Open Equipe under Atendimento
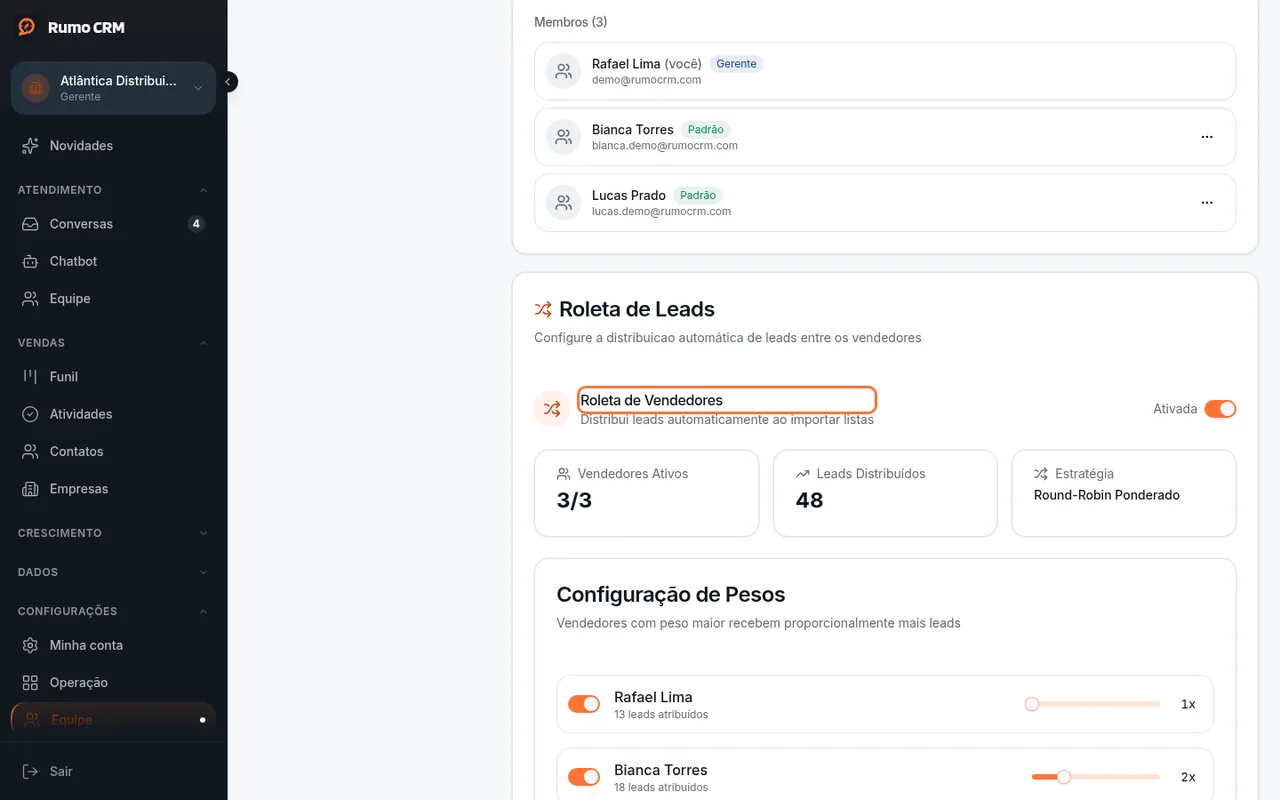Viewport: 1280px width, 800px height. tap(113, 299)
